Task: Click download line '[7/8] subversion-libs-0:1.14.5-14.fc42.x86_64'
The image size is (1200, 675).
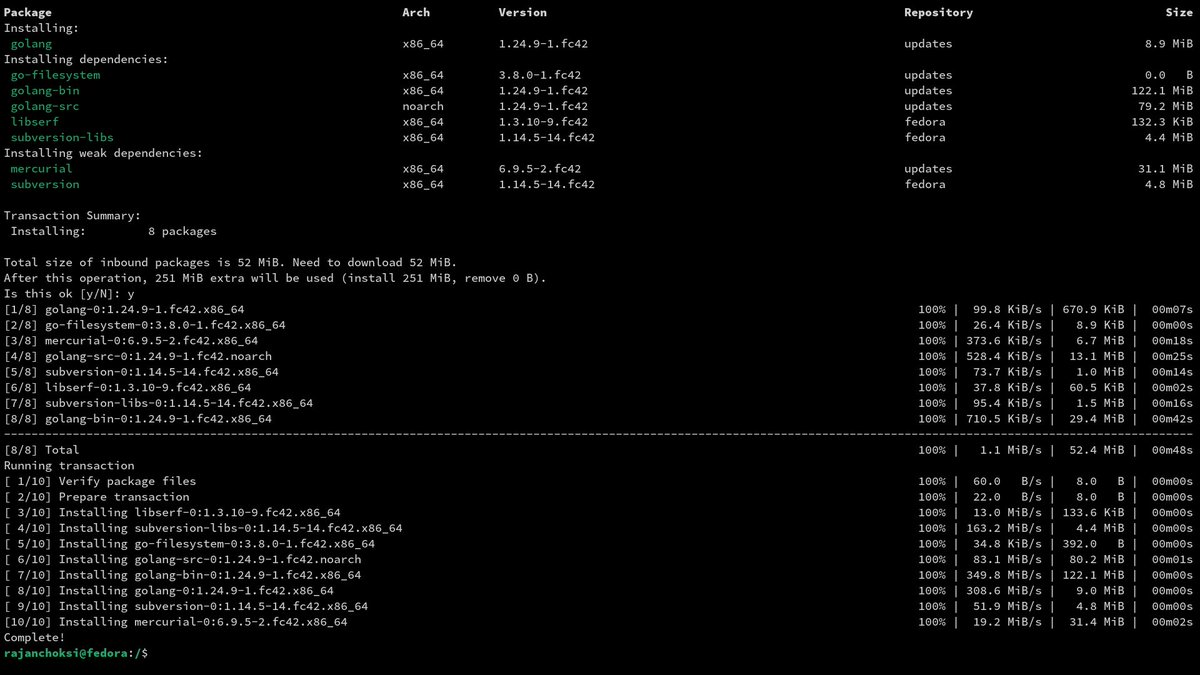Action: pos(158,403)
